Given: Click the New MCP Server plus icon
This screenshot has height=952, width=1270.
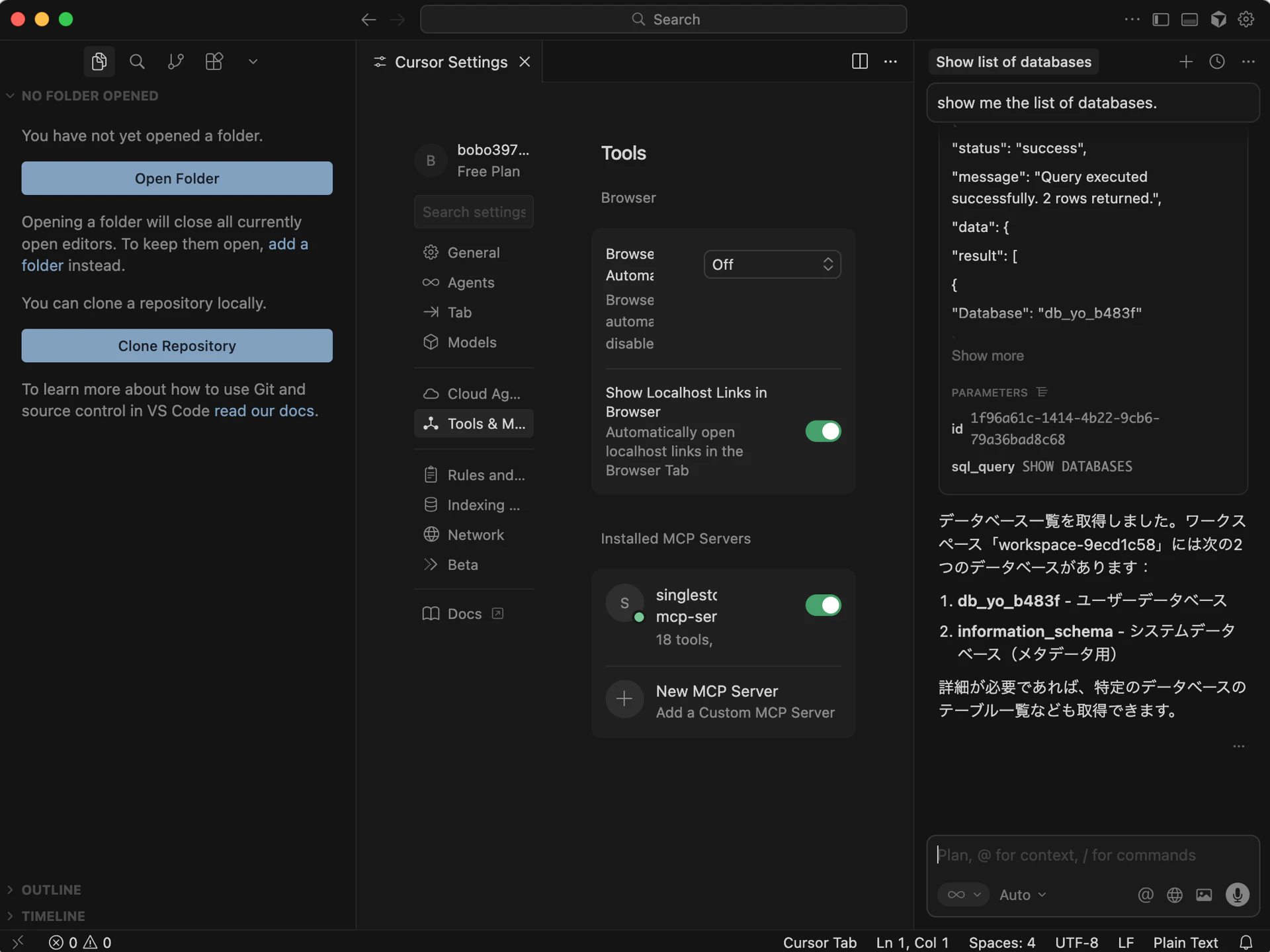Looking at the screenshot, I should point(624,699).
